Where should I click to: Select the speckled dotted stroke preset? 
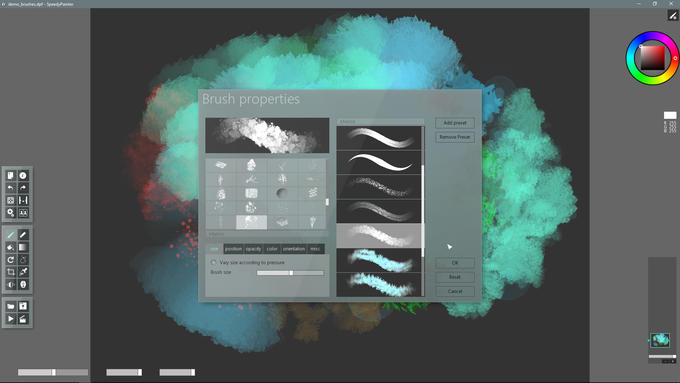click(379, 187)
